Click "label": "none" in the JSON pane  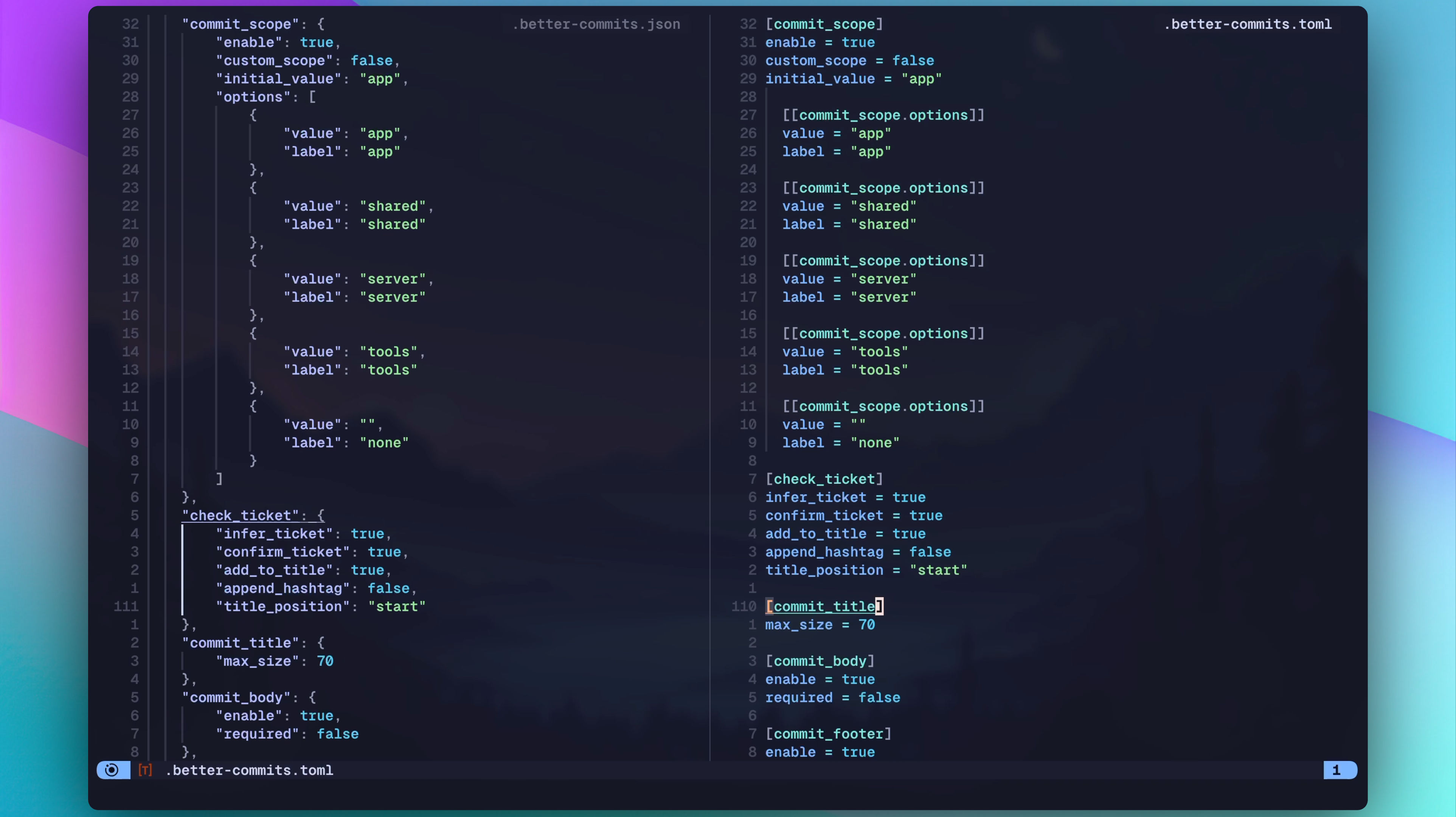[x=346, y=443]
